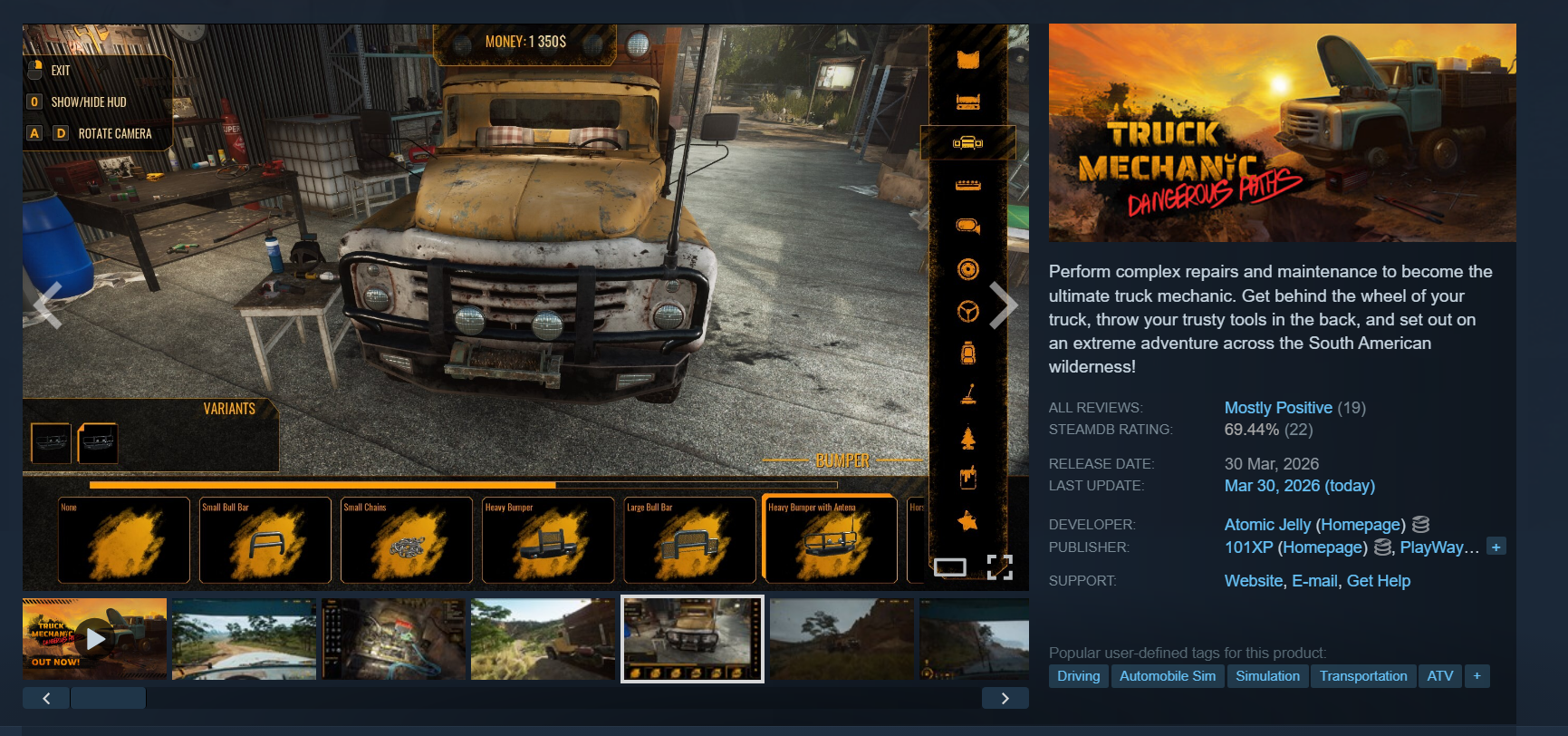1568x736 pixels.
Task: Expand the publisher list with the plus button
Action: click(1496, 547)
